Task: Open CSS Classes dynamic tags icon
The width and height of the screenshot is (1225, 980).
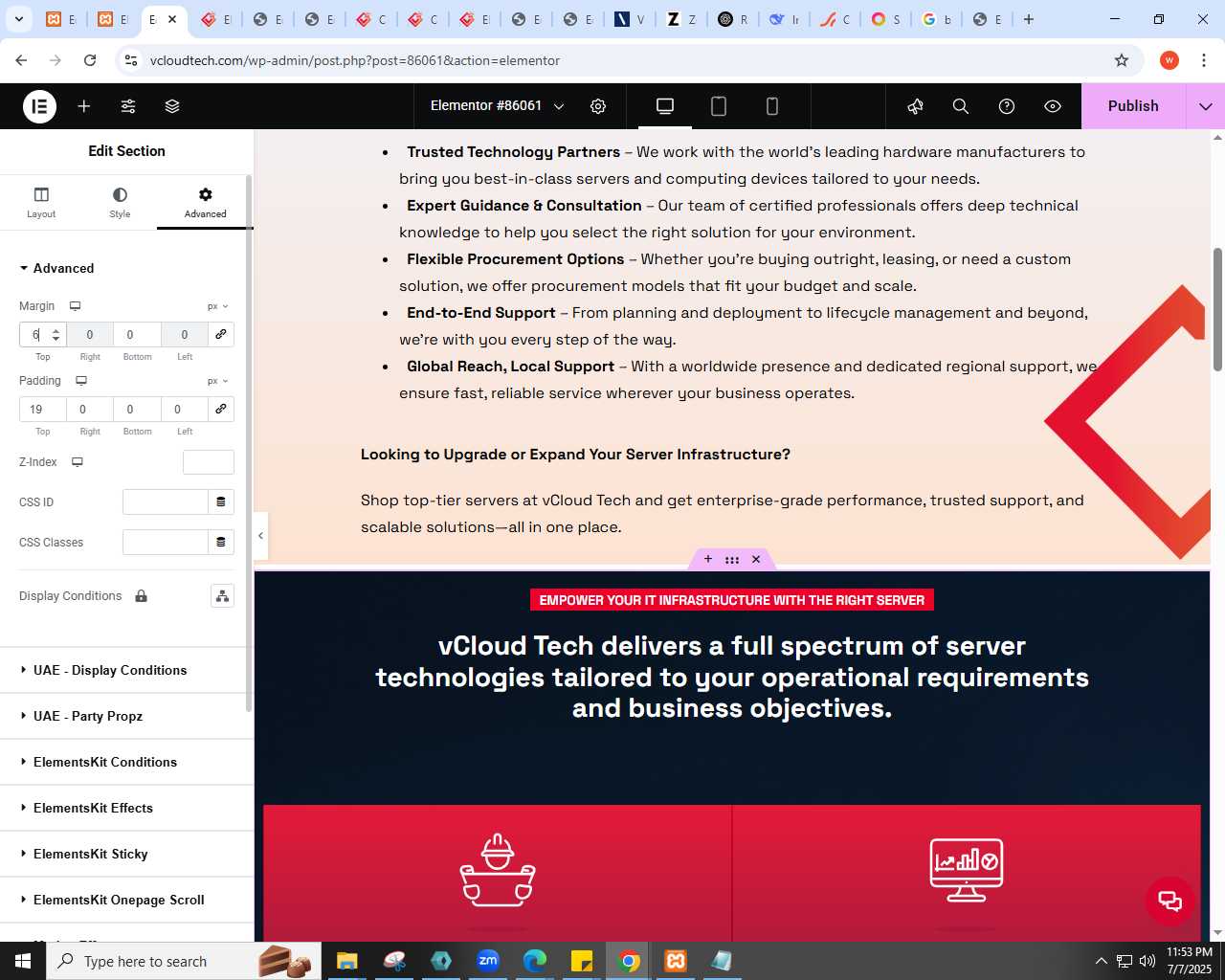Action: (x=221, y=542)
